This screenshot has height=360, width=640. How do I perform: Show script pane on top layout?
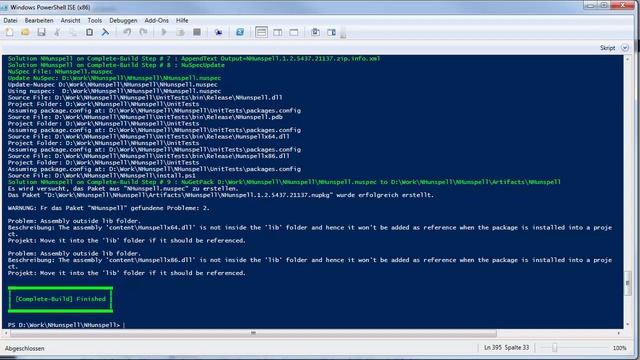261,32
